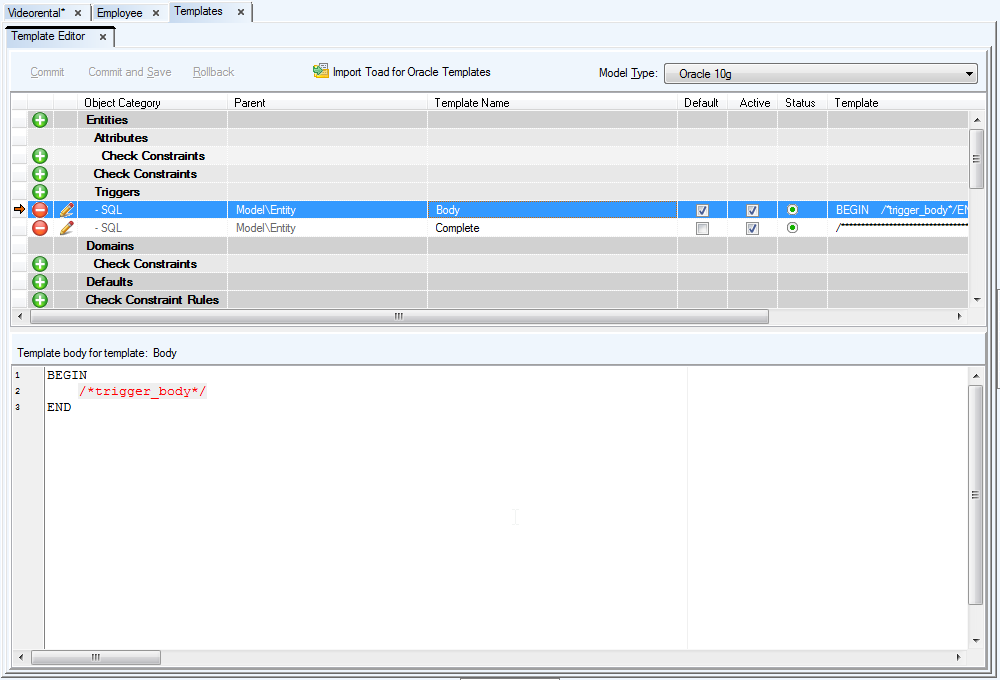Delete the Body SQL template row
1000x680 pixels.
coord(40,209)
